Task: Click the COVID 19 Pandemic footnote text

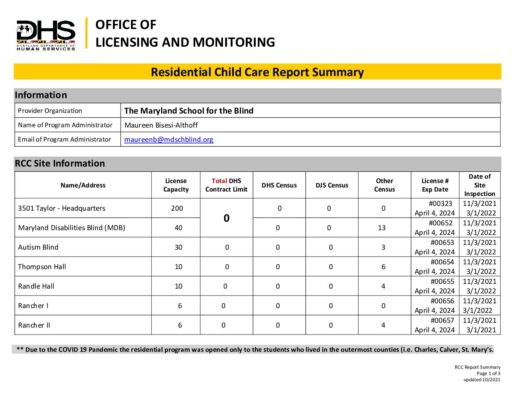Action: (255, 350)
